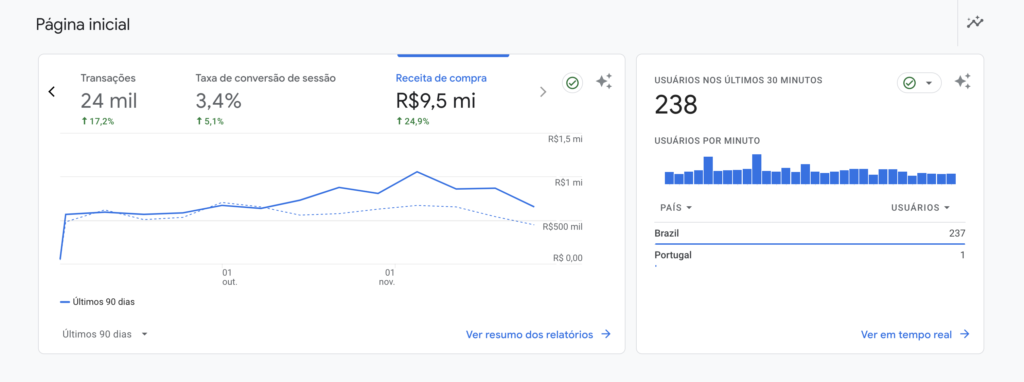
Task: Click the Página inicial heading
Action: [x=83, y=25]
